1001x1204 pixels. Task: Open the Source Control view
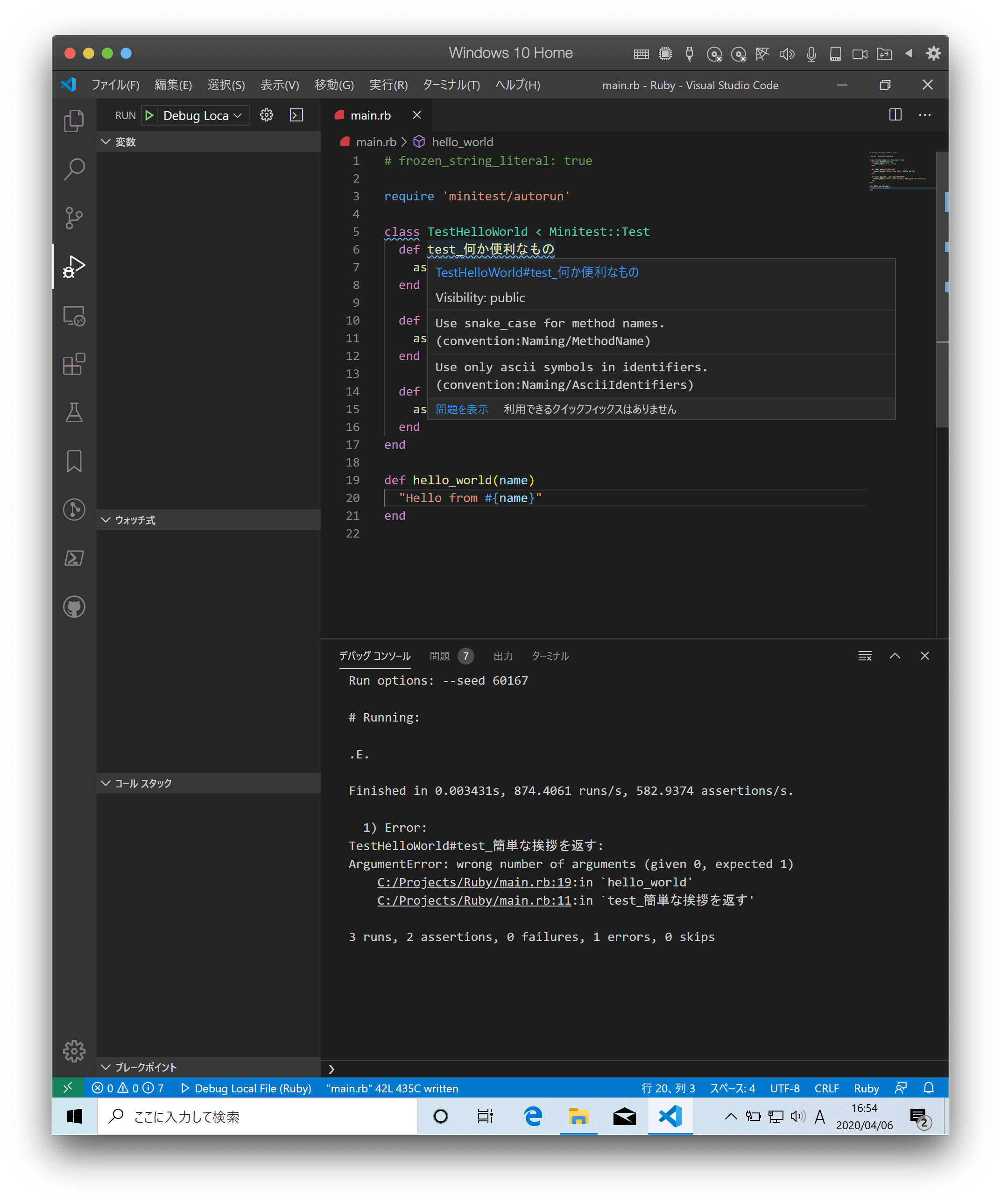click(74, 218)
